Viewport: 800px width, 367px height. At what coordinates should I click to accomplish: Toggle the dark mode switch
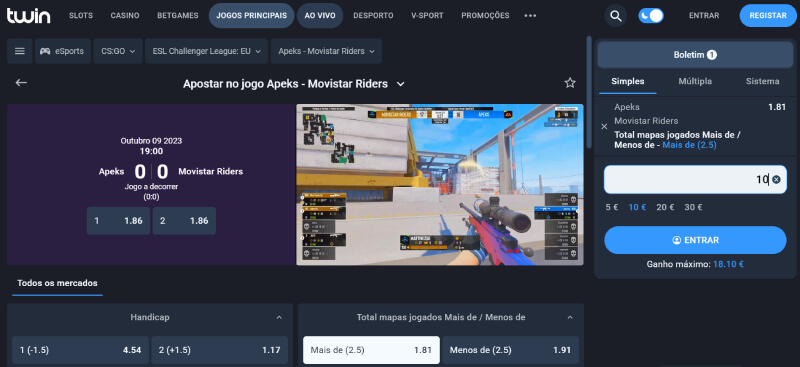tap(651, 16)
